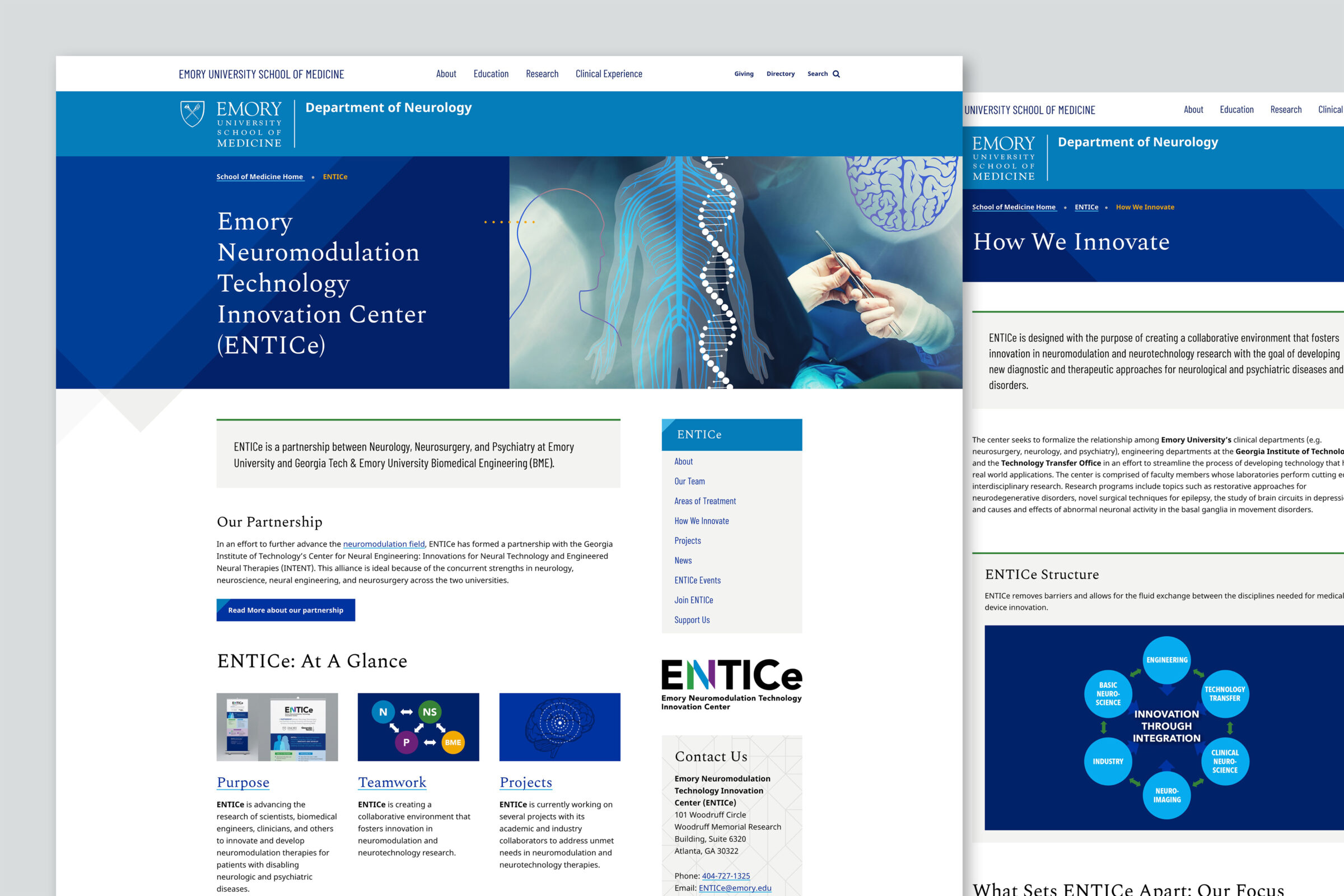Click the Engineering circle in diagram
1344x896 pixels.
tap(1167, 660)
